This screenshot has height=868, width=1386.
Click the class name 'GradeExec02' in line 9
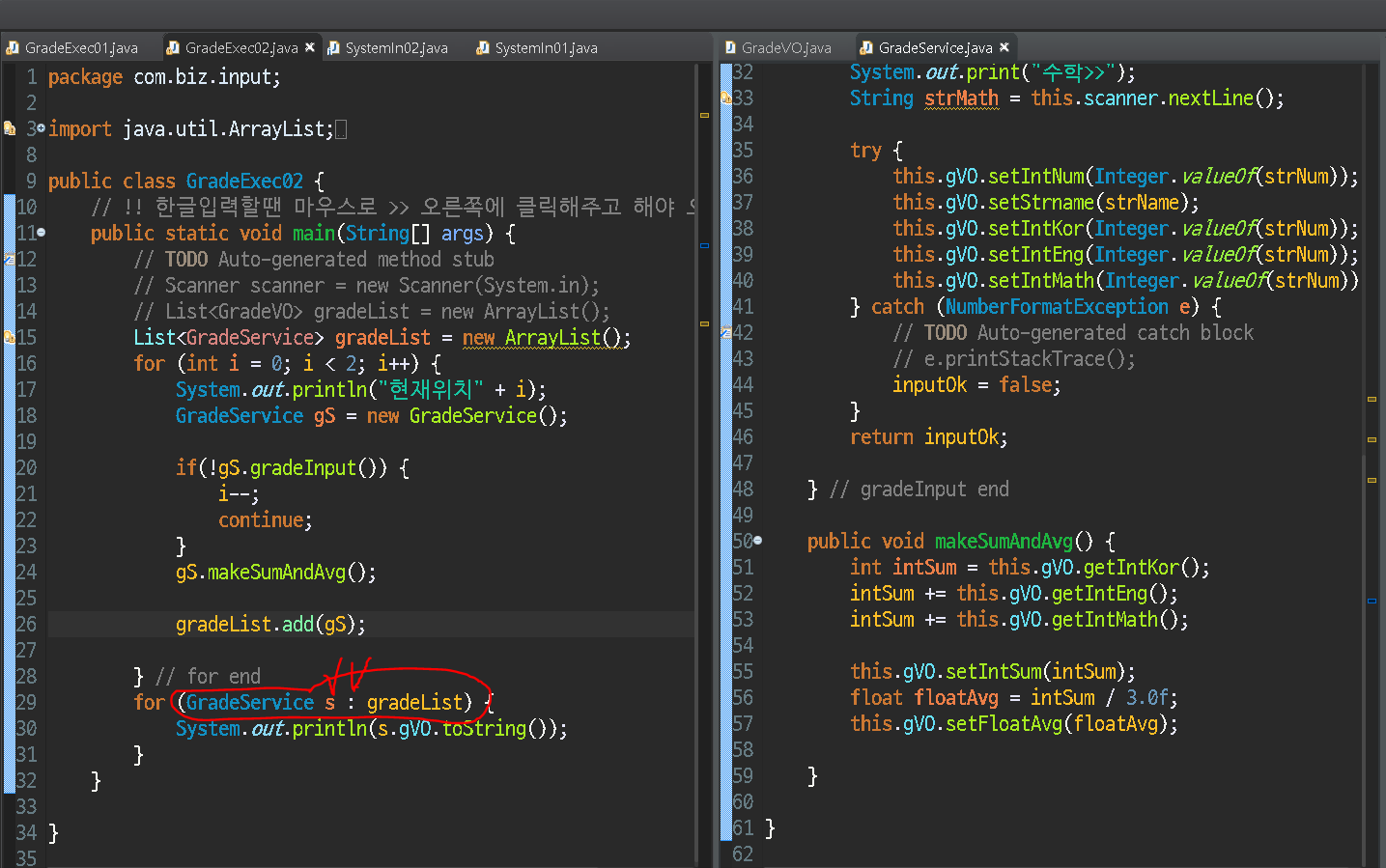click(x=244, y=182)
